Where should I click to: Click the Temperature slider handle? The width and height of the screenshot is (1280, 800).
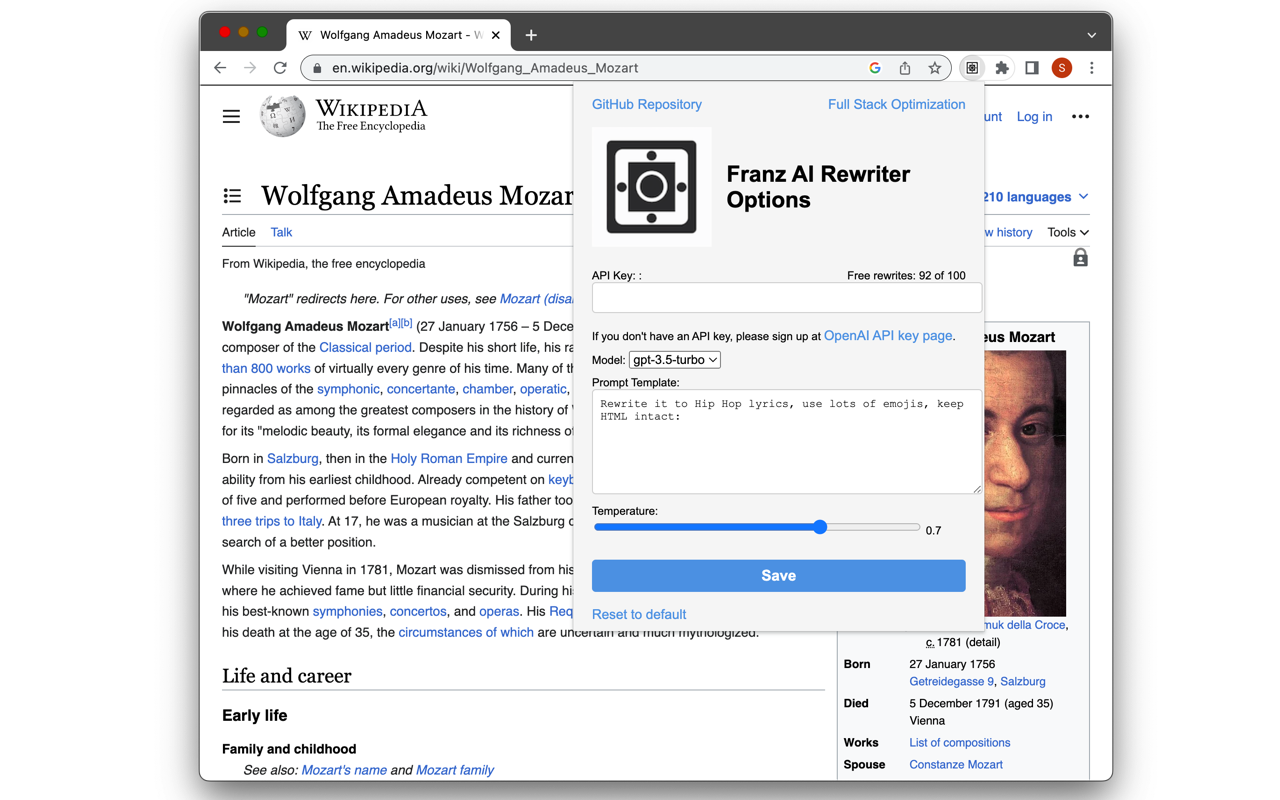click(x=820, y=527)
